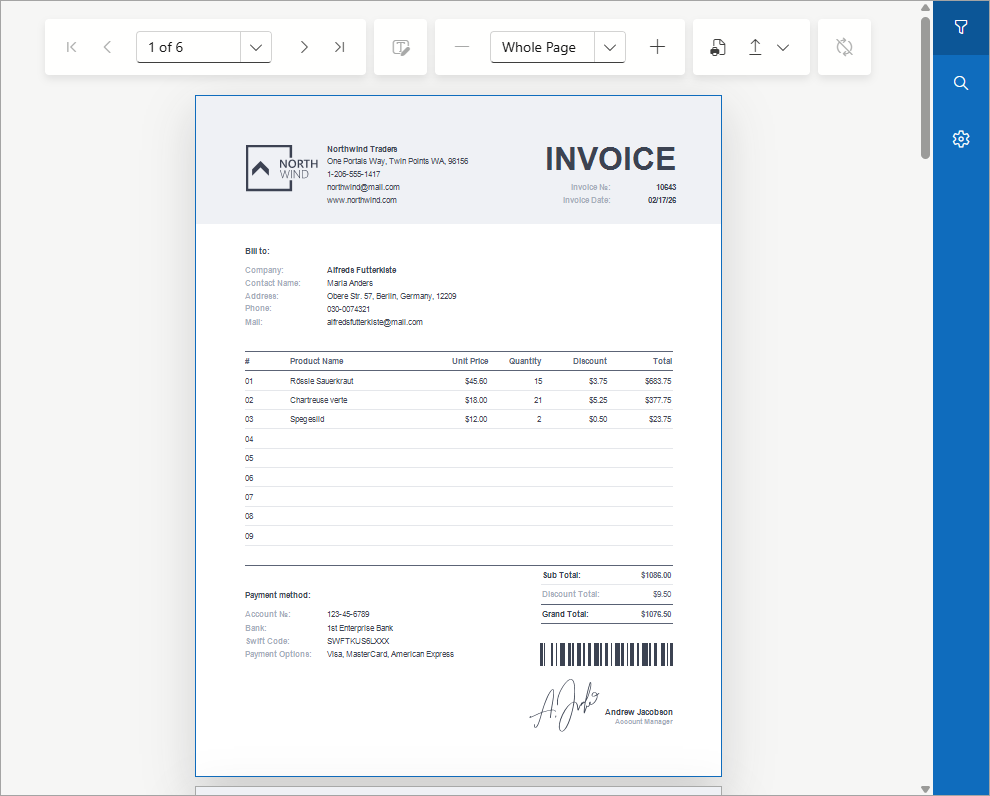Viewport: 990px width, 796px height.
Task: Click swift code 'SWFTKUS5LXXX'
Action: coord(358,641)
